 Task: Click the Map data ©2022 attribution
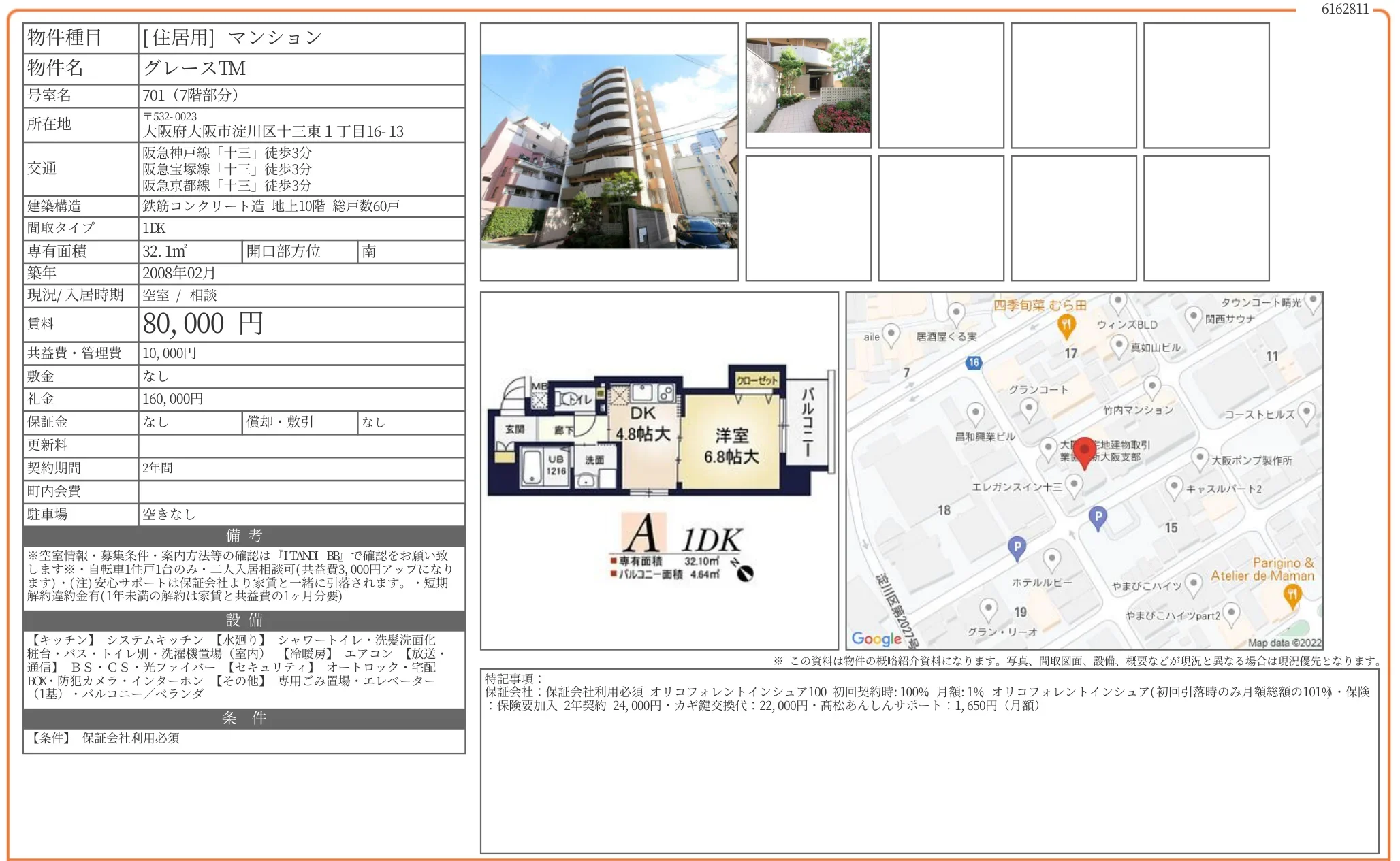tap(1284, 643)
